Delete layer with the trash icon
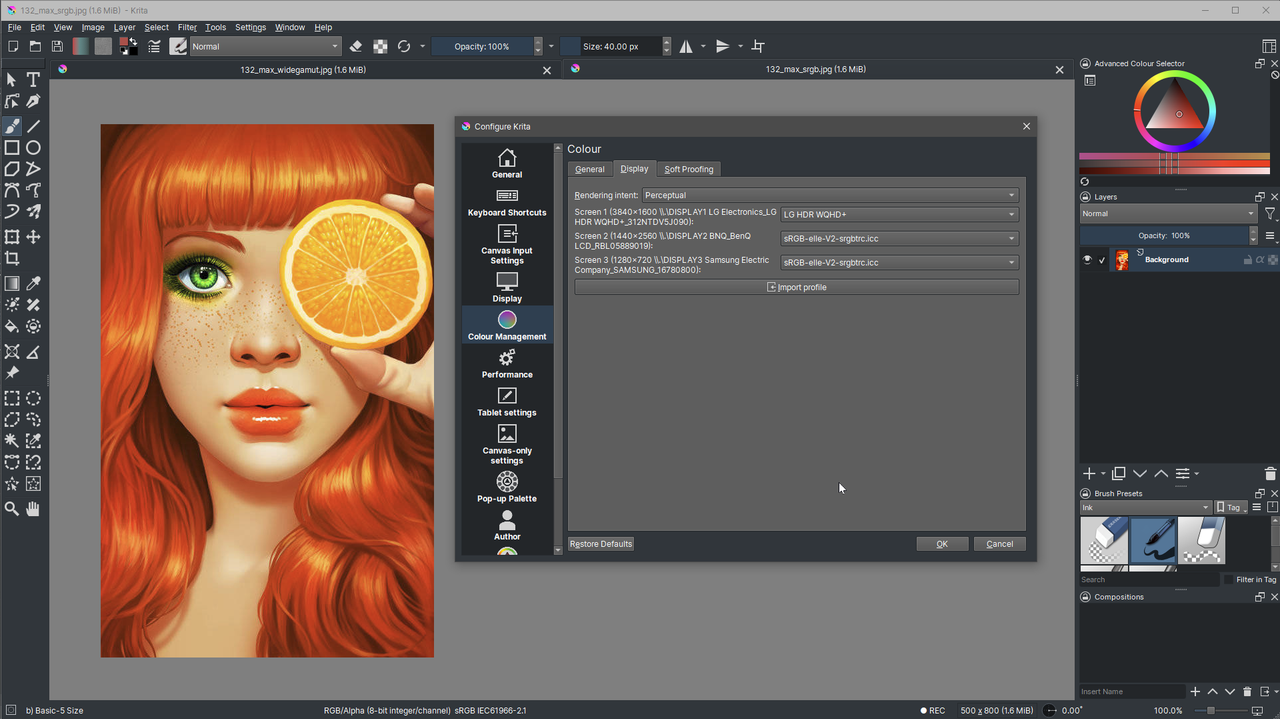Screen dimensions: 1280x719 click(1270, 474)
